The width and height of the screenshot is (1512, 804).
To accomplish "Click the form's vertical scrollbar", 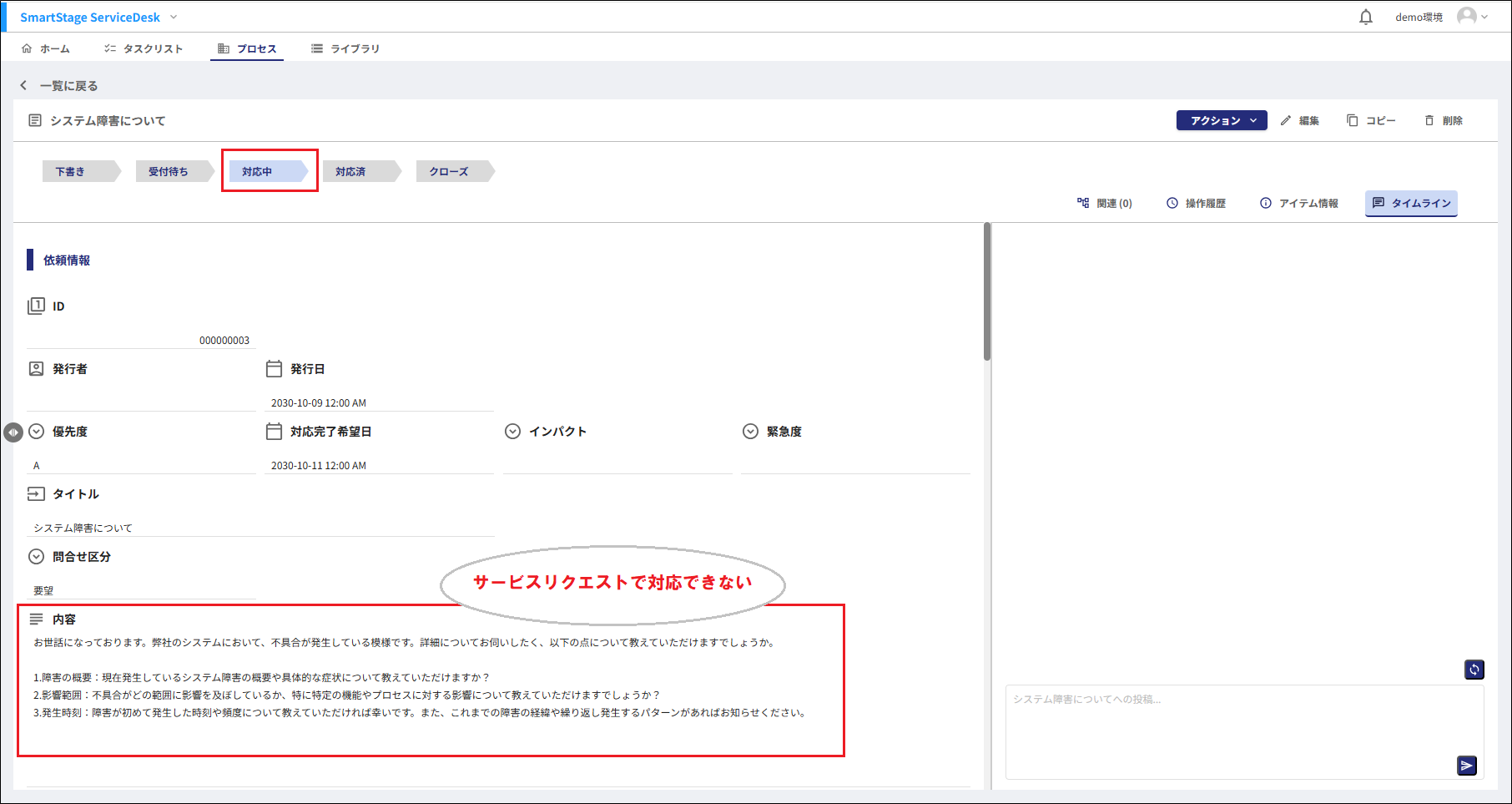I will click(x=987, y=292).
